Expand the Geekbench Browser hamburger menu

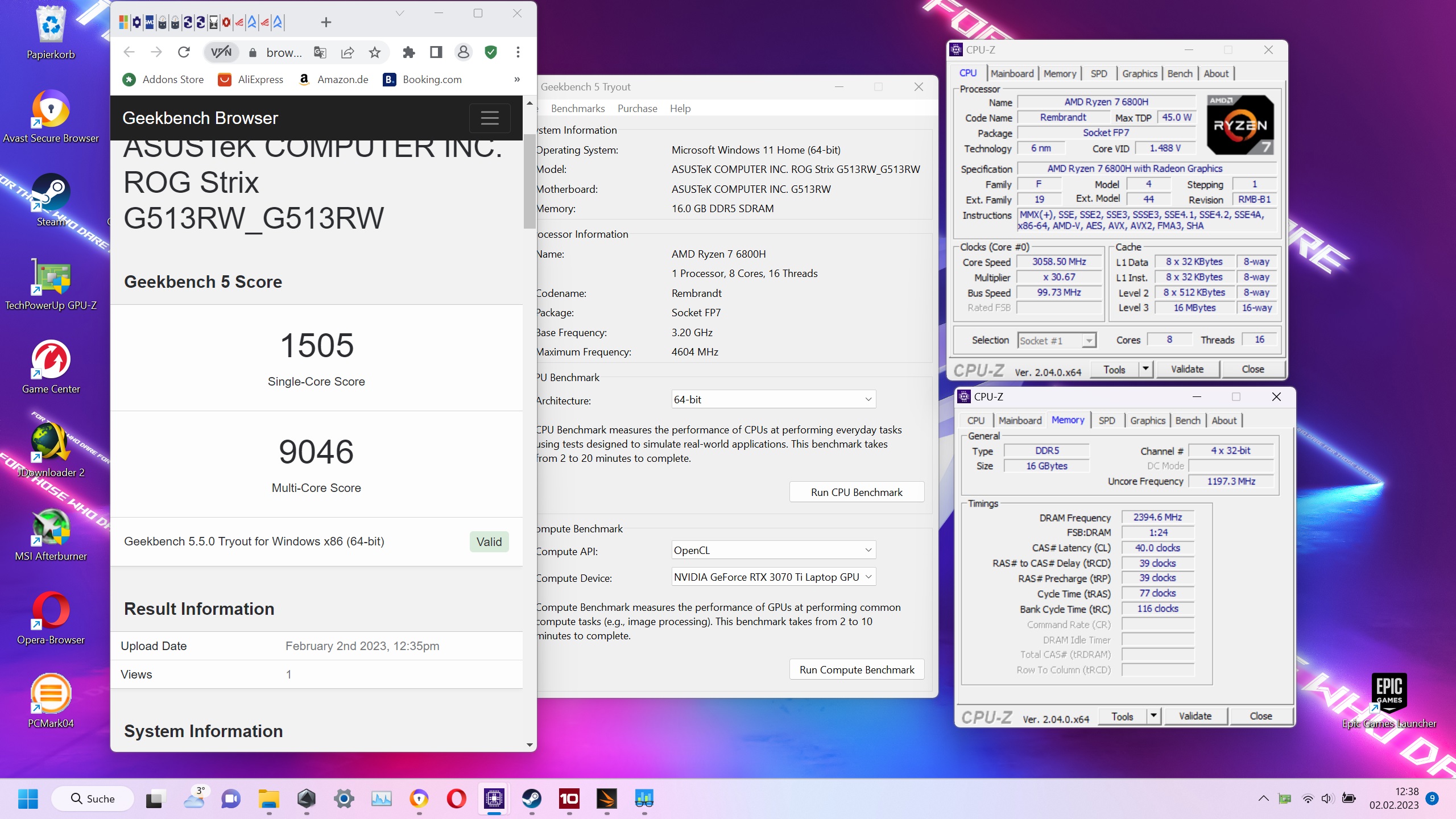[x=490, y=118]
